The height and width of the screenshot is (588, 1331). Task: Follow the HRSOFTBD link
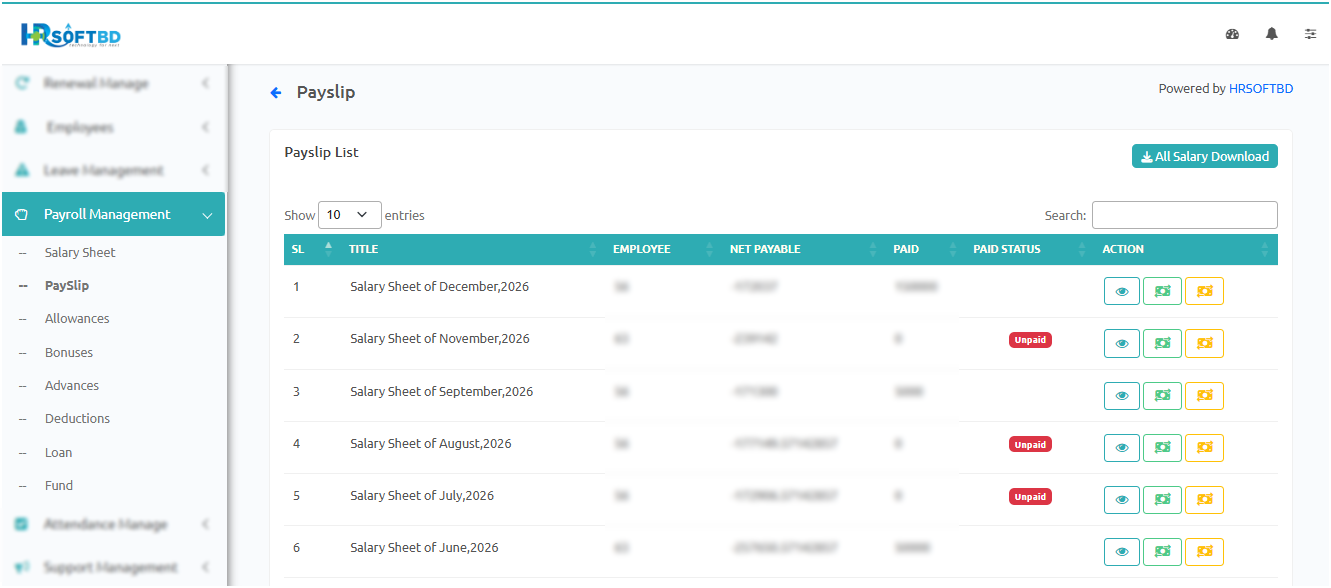coord(1260,89)
